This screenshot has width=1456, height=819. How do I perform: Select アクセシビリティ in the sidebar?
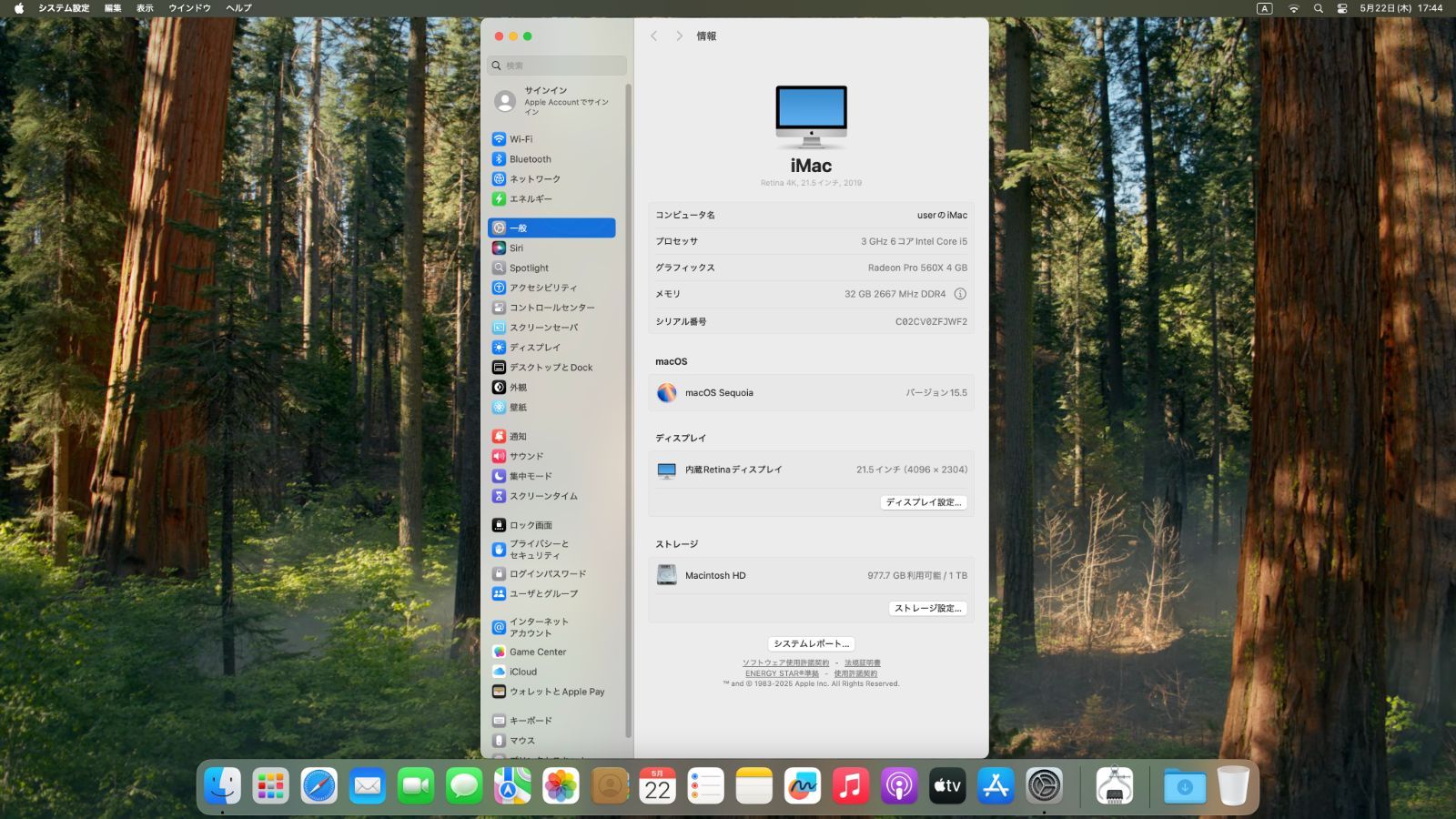click(x=551, y=288)
